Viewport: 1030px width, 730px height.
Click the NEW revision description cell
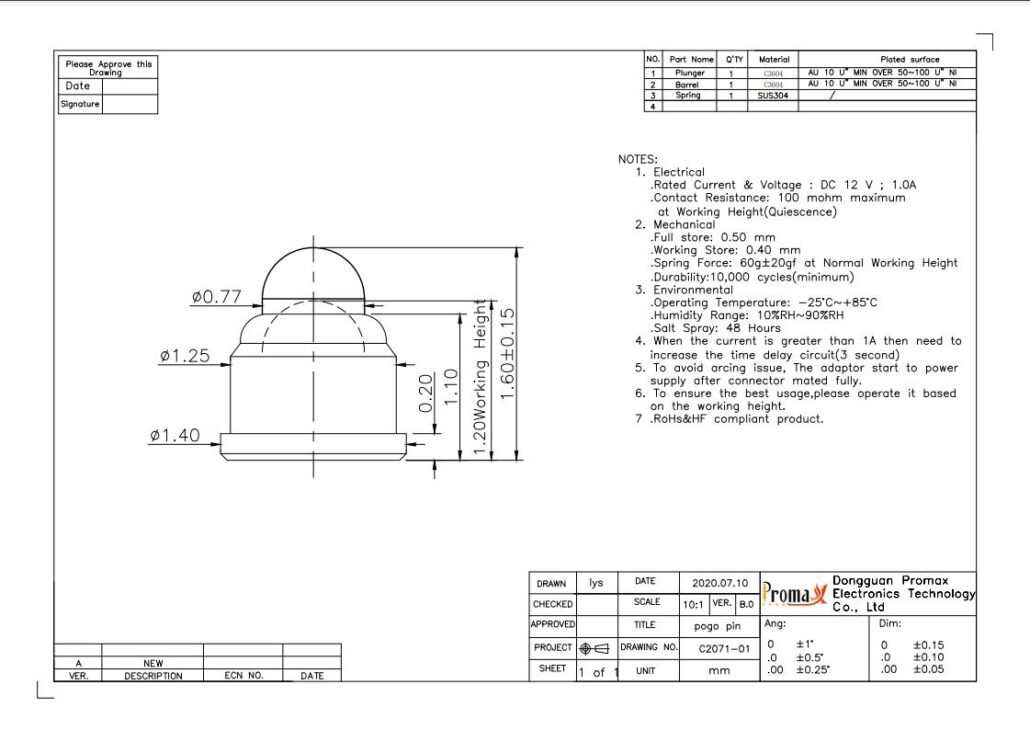coord(153,663)
